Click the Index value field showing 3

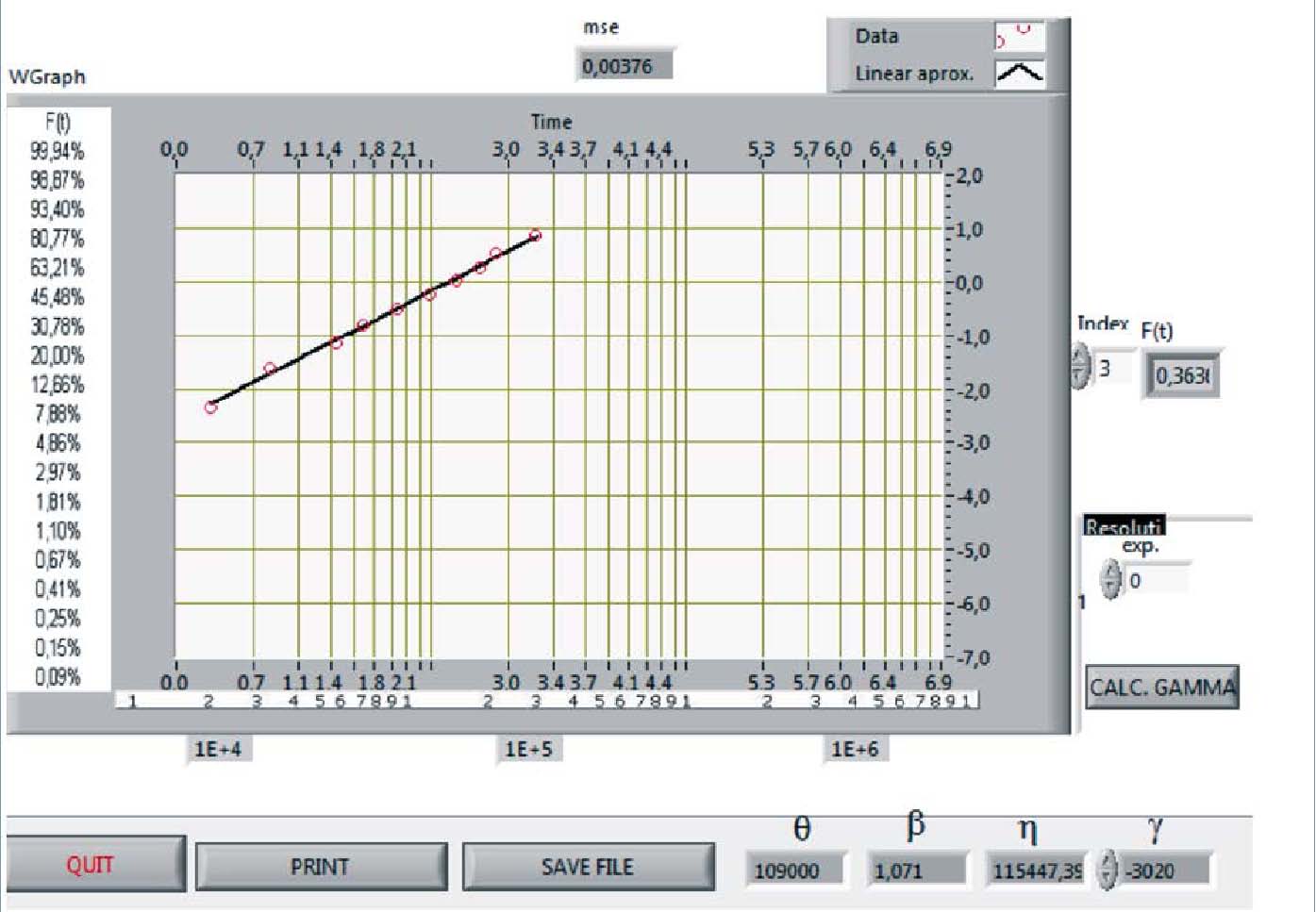click(x=1114, y=368)
